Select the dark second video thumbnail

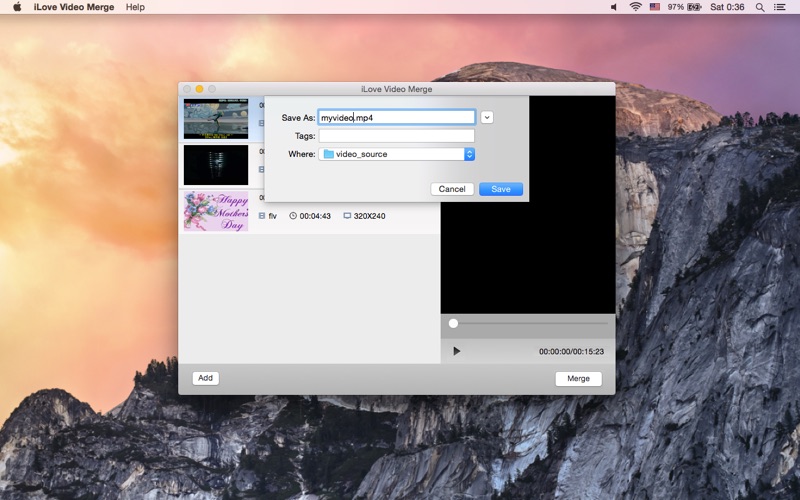216,165
